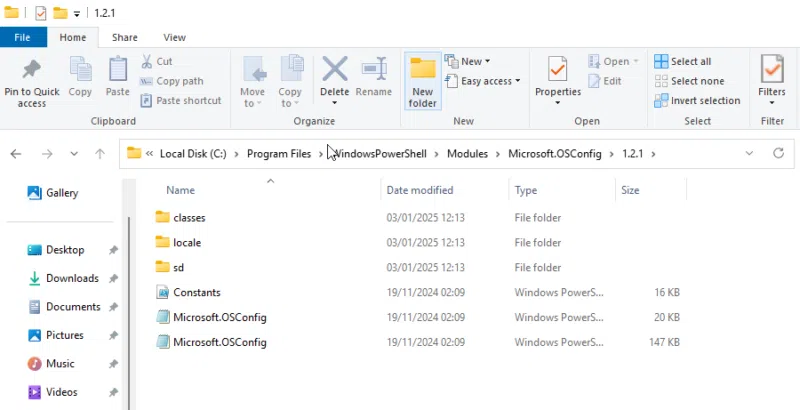Click the title bar new folder icon
Screen dimensions: 800x410
(x=60, y=13)
